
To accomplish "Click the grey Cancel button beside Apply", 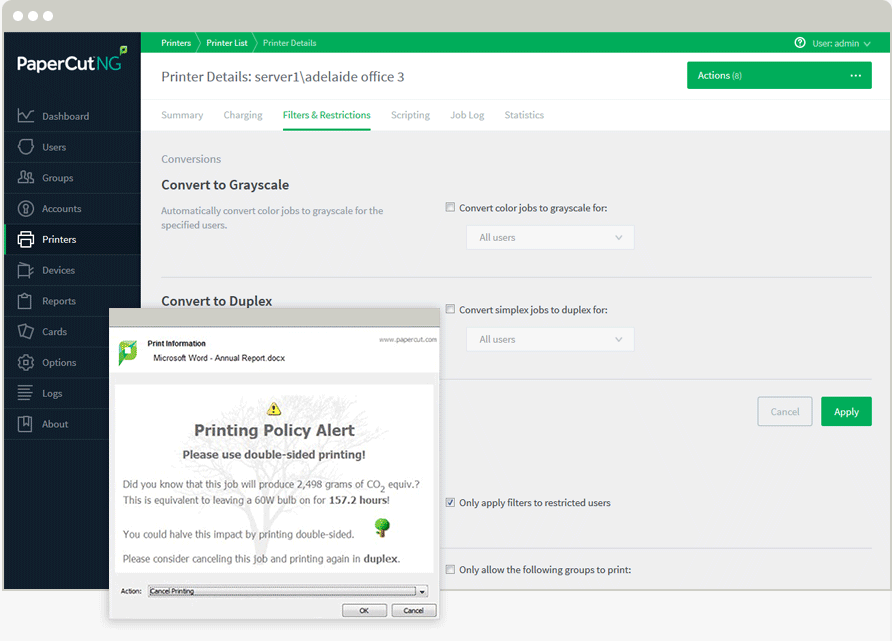I will point(784,411).
